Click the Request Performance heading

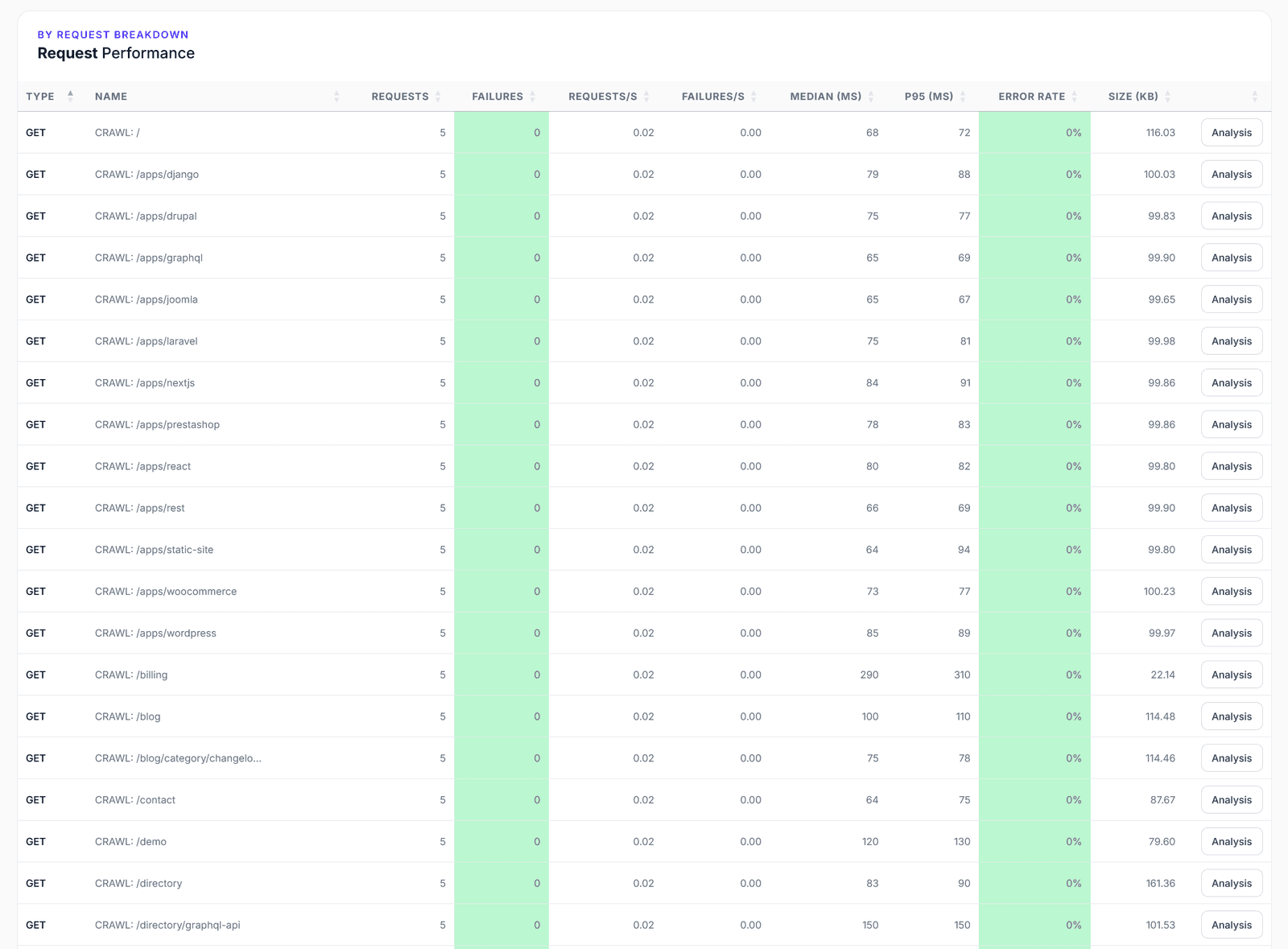coord(115,53)
